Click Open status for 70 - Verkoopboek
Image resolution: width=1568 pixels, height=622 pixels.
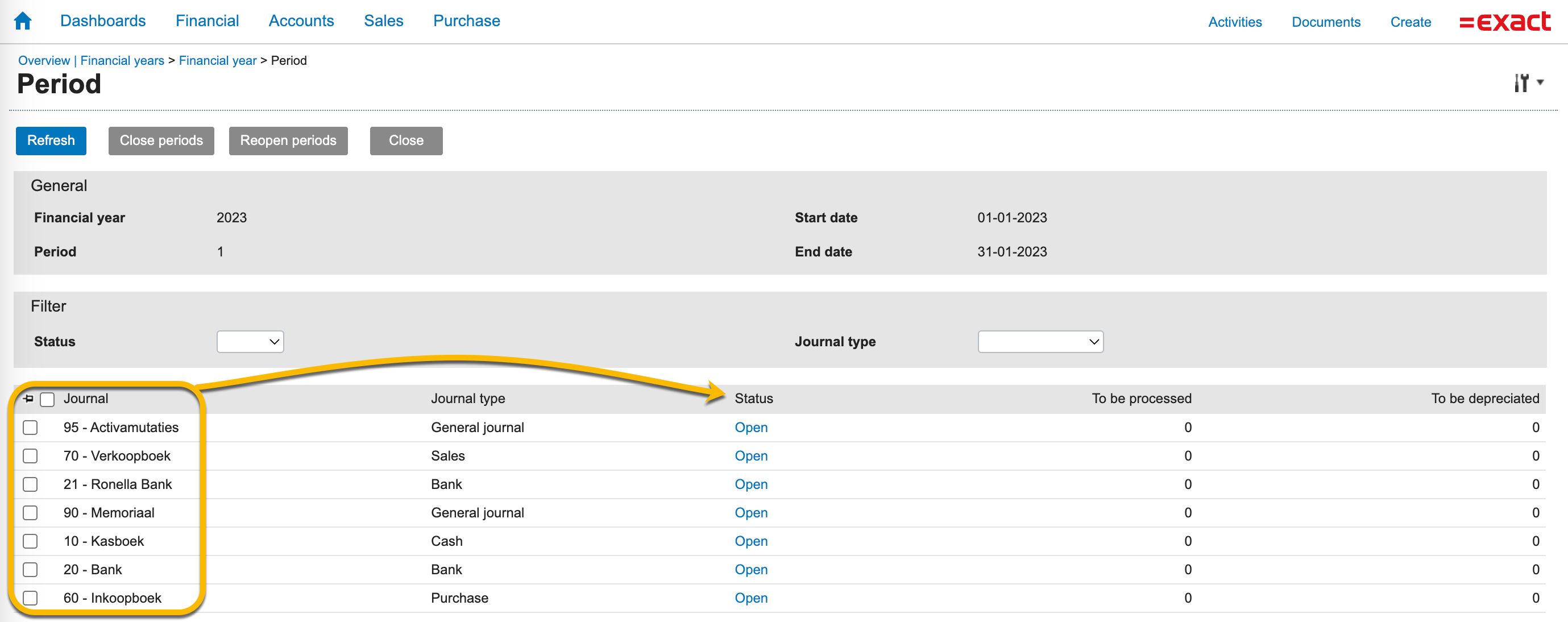pos(750,456)
